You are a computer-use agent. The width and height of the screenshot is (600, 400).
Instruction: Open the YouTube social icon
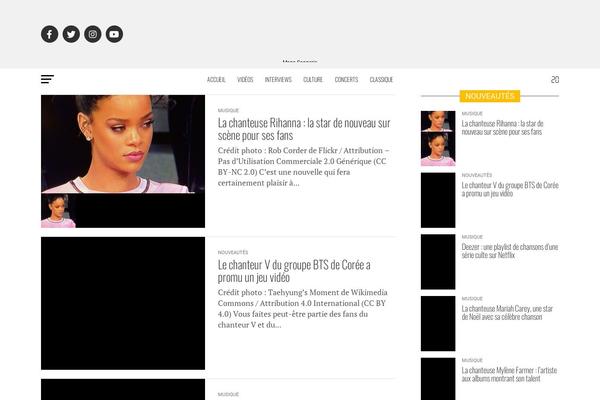pyautogui.click(x=114, y=34)
